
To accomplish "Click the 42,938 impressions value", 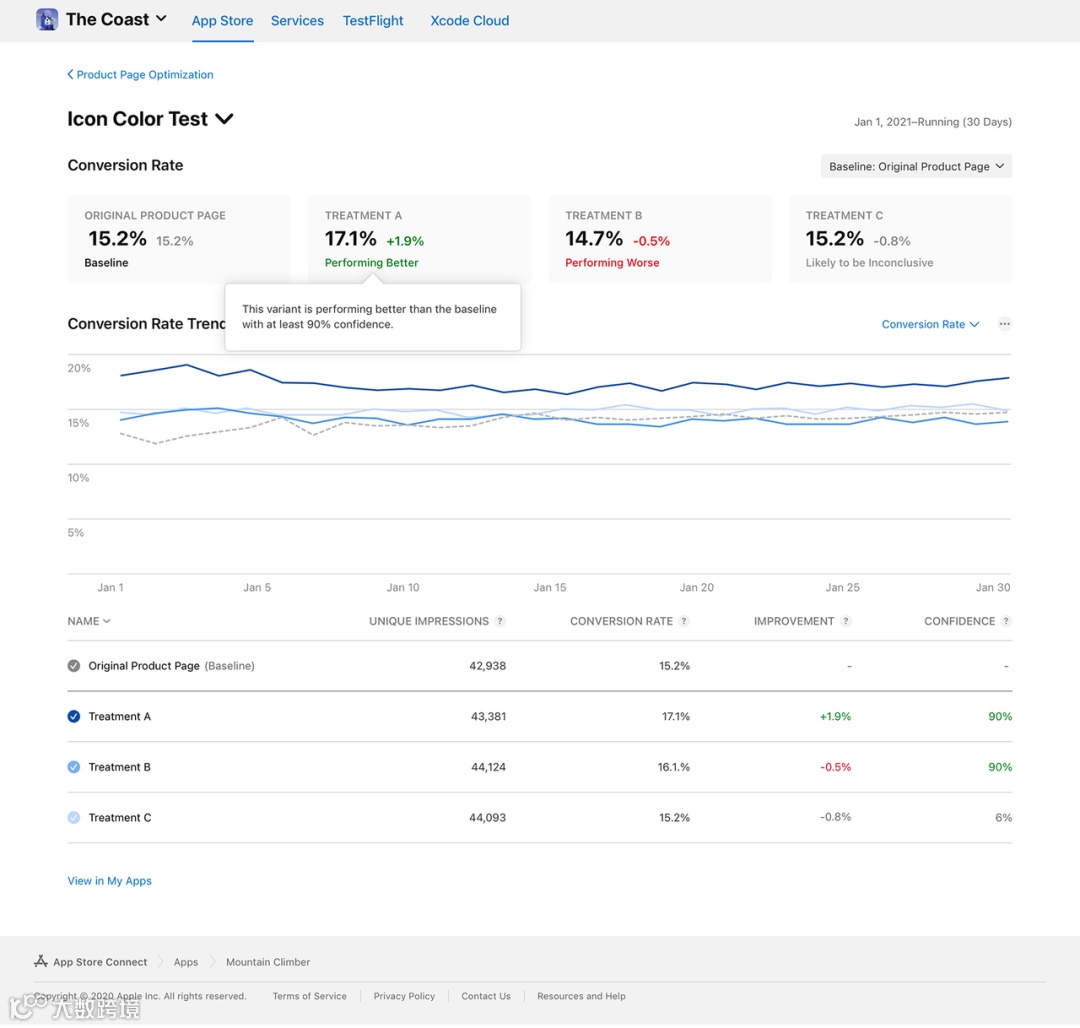I will coord(487,666).
